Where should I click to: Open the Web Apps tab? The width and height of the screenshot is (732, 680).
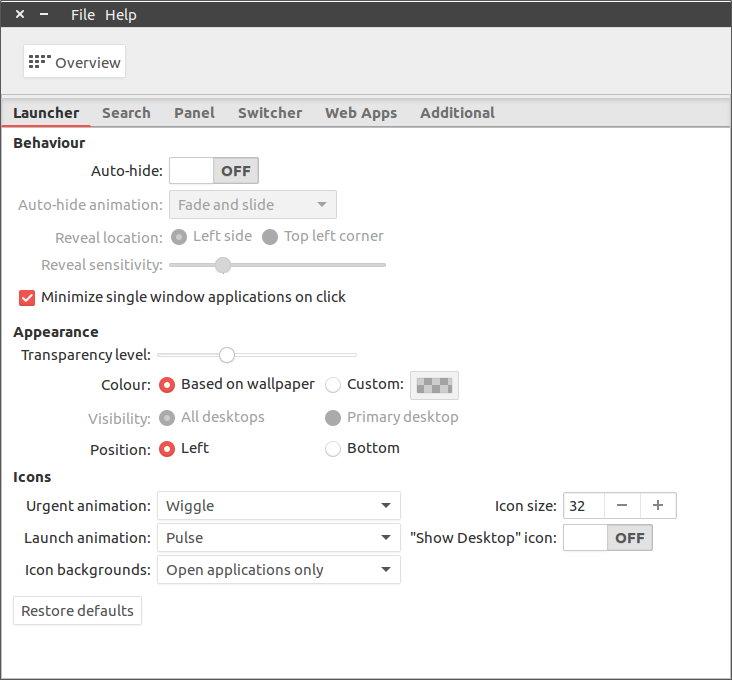pyautogui.click(x=361, y=113)
